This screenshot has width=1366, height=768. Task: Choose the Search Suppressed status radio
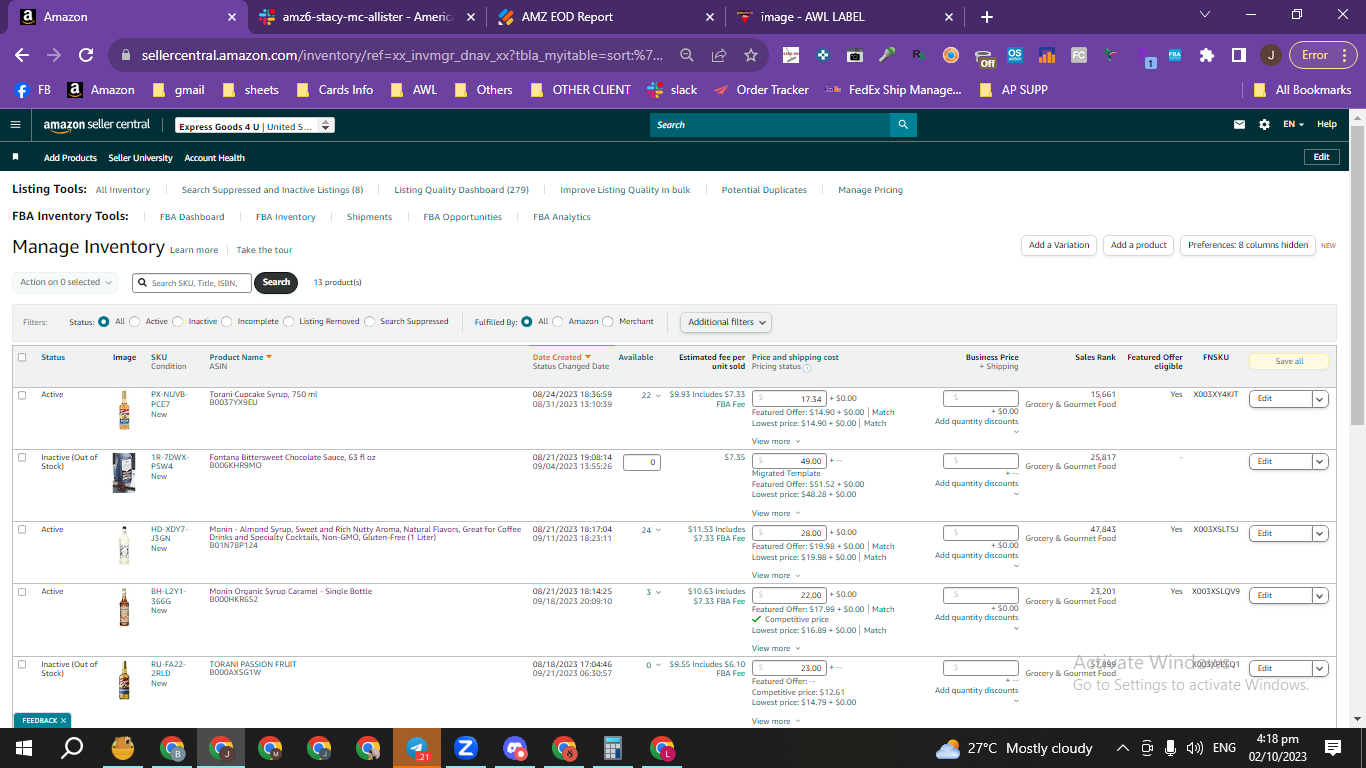pos(370,322)
